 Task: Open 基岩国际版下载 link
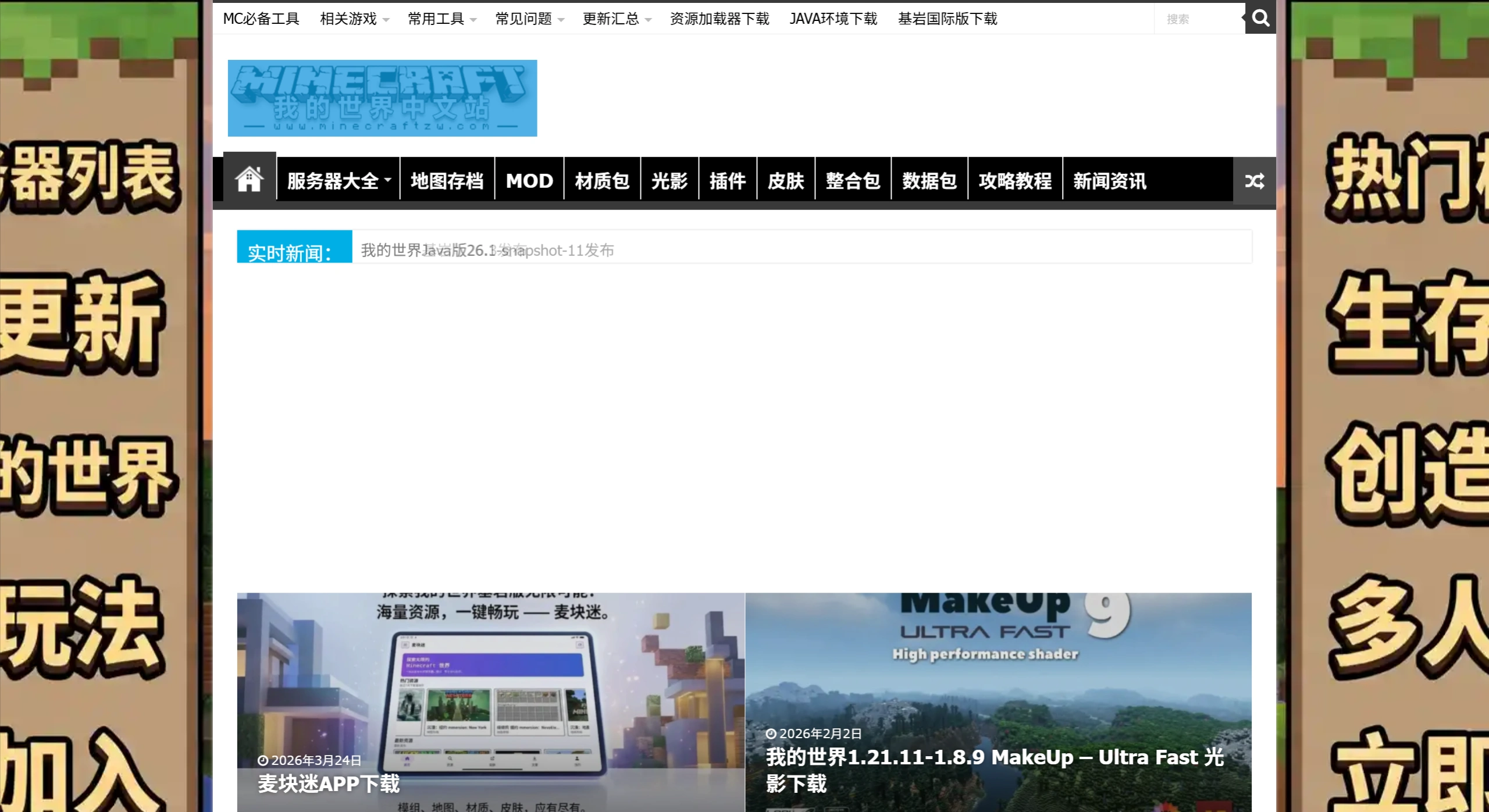[x=947, y=19]
